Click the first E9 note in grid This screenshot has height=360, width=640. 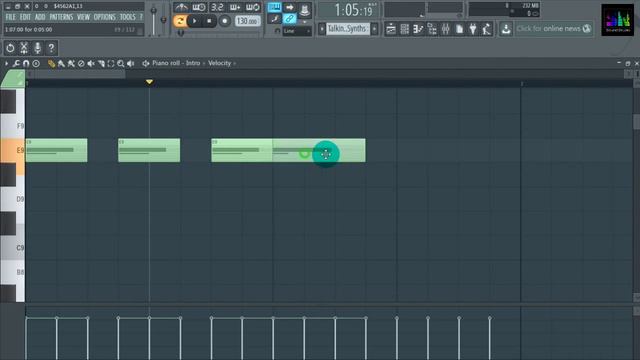coord(56,150)
